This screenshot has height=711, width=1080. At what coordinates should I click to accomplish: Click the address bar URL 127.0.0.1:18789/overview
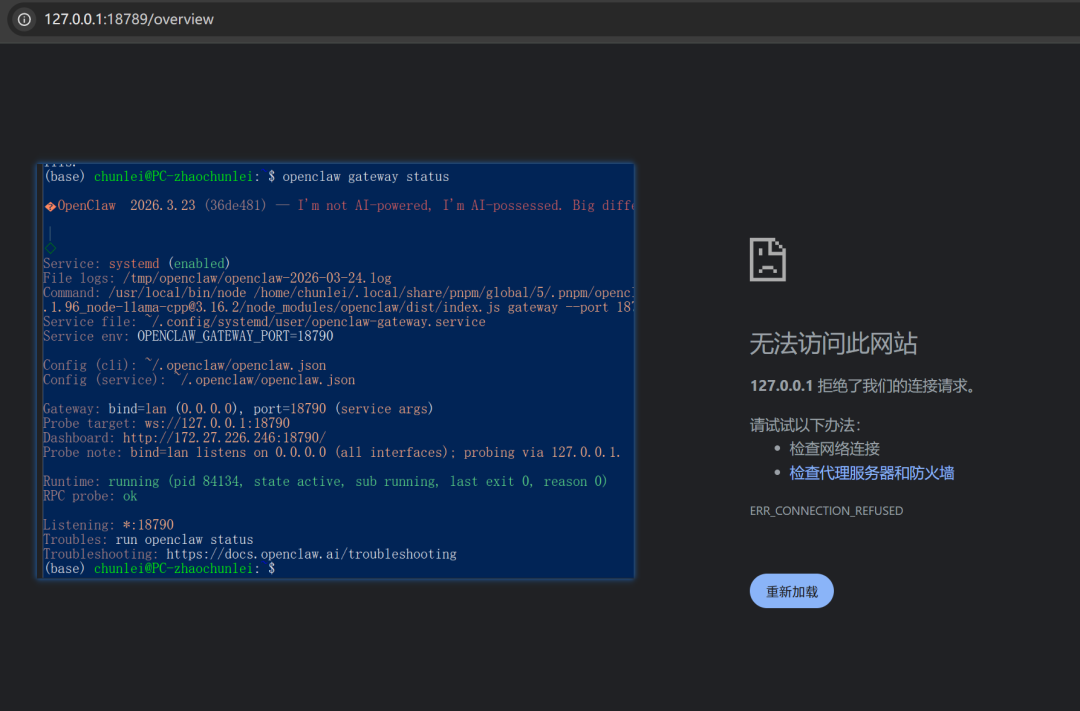pos(129,19)
